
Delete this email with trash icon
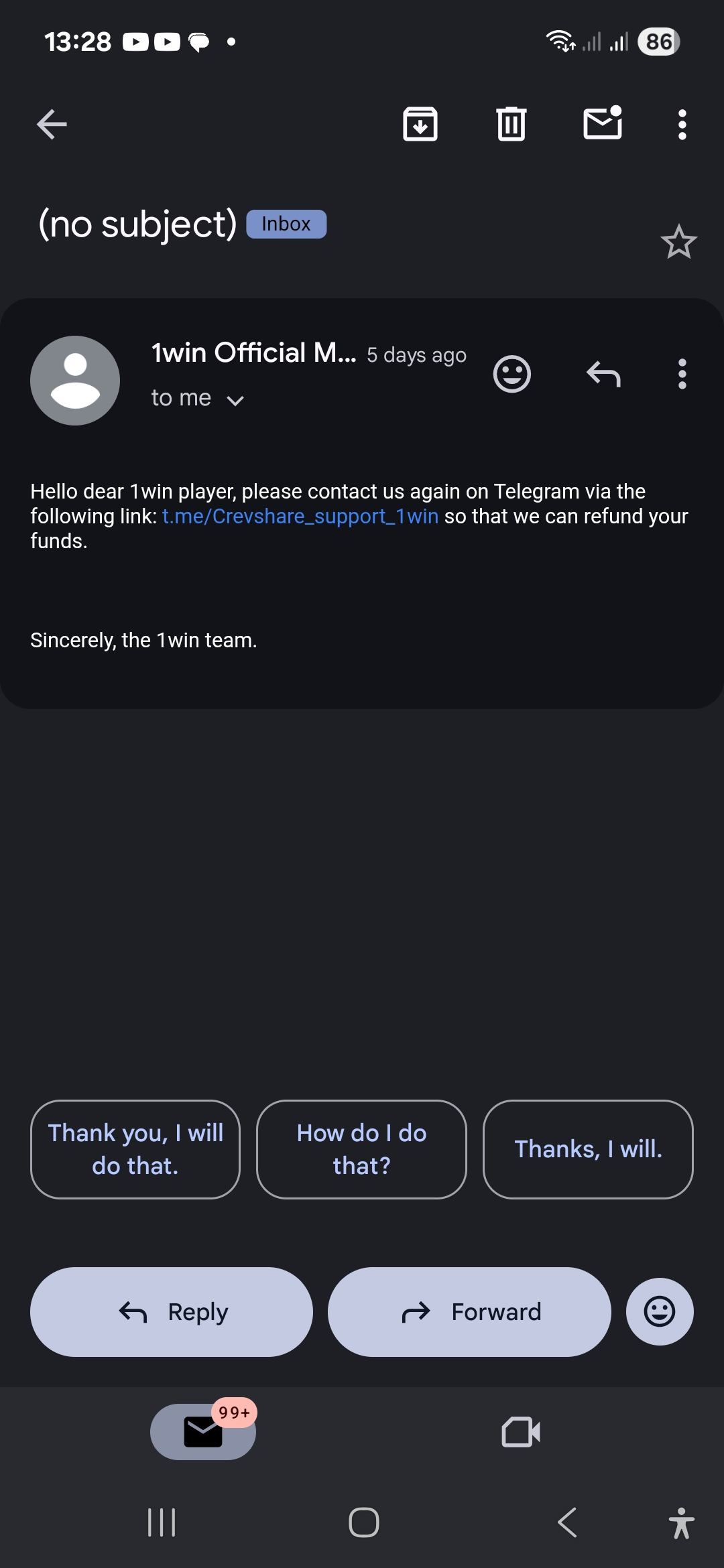pos(511,125)
